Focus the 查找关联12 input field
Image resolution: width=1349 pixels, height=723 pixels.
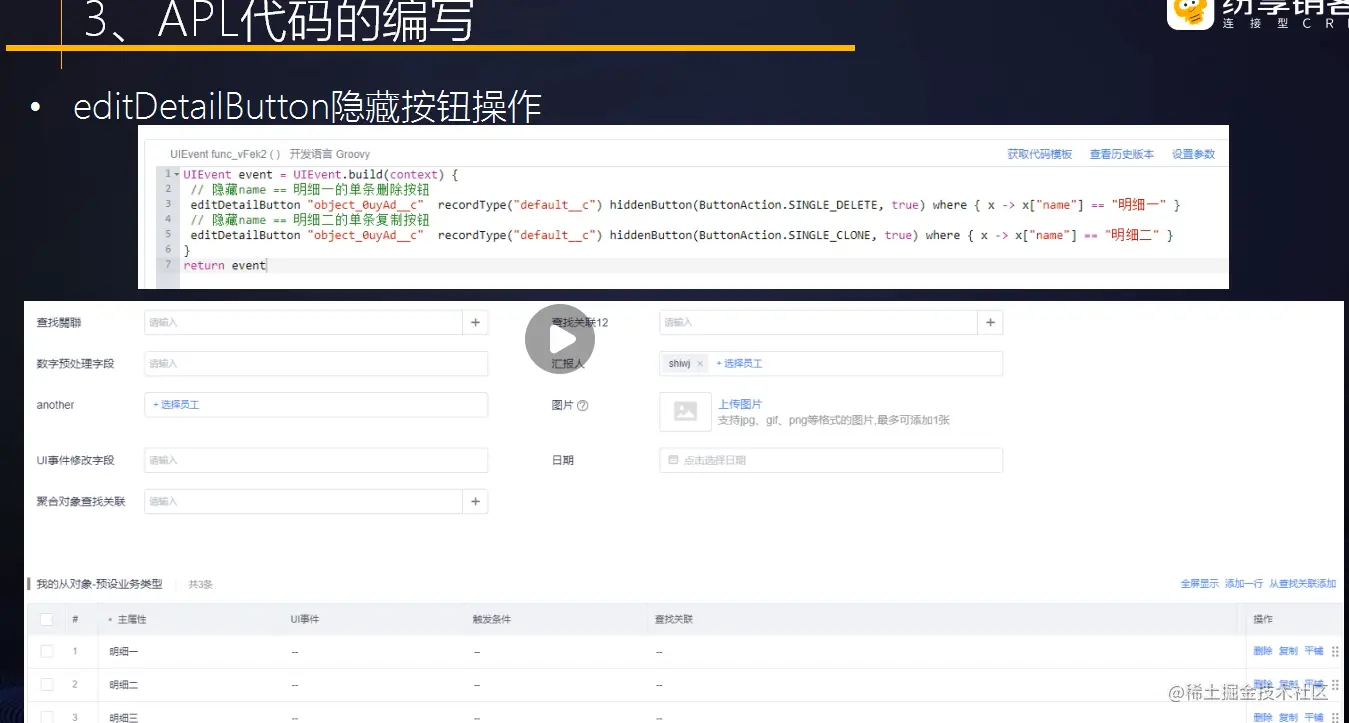point(818,322)
